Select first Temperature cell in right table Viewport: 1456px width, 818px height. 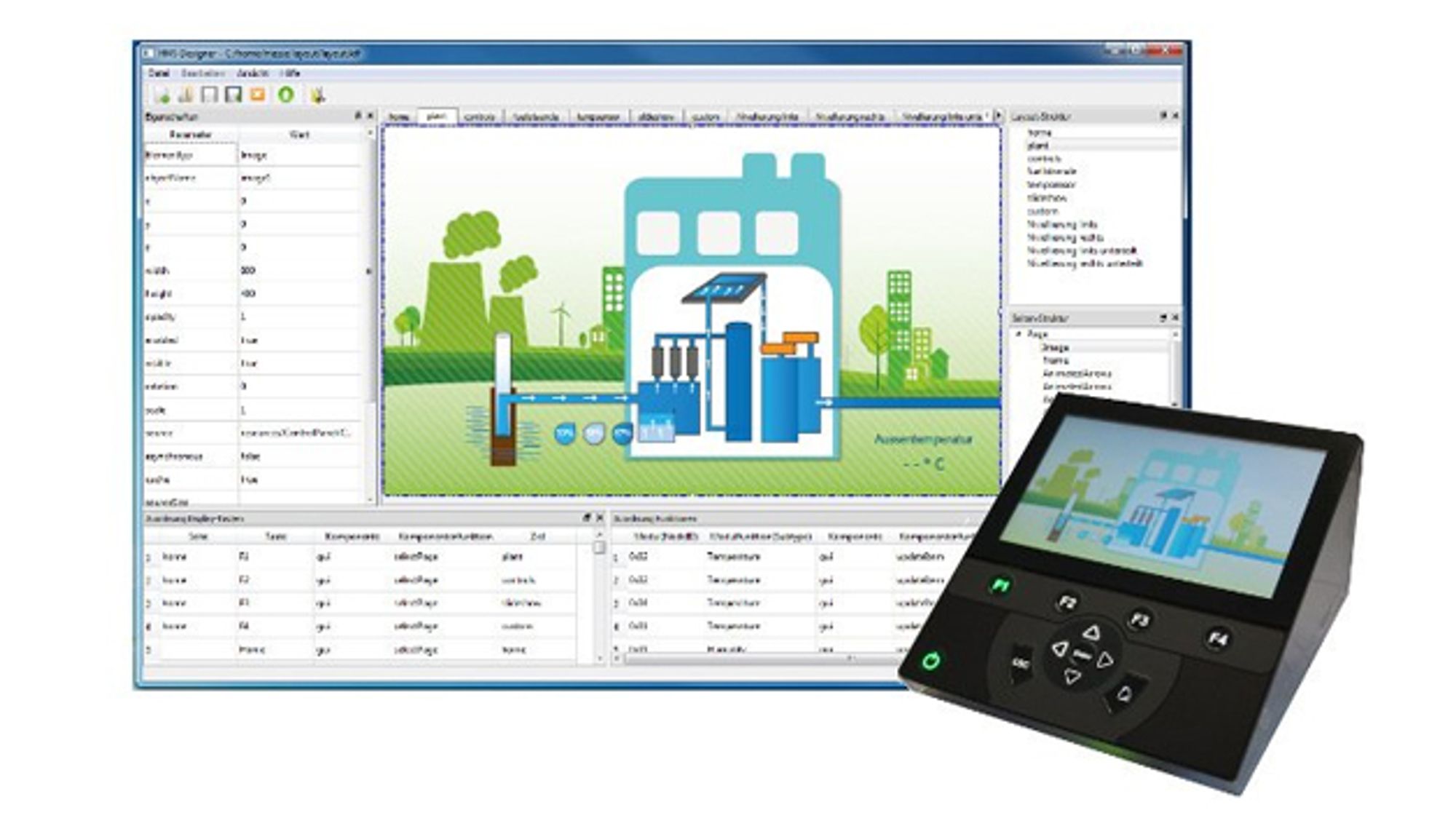[x=759, y=557]
